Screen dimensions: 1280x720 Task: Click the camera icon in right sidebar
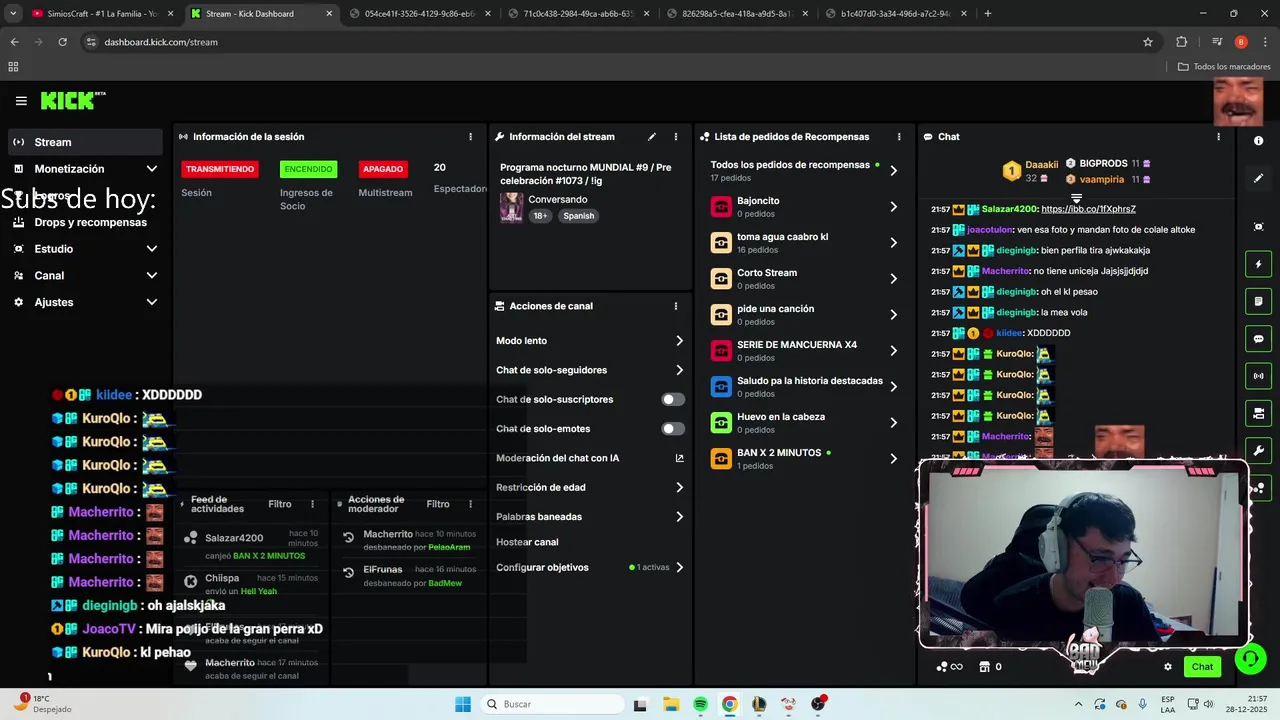tap(1258, 413)
